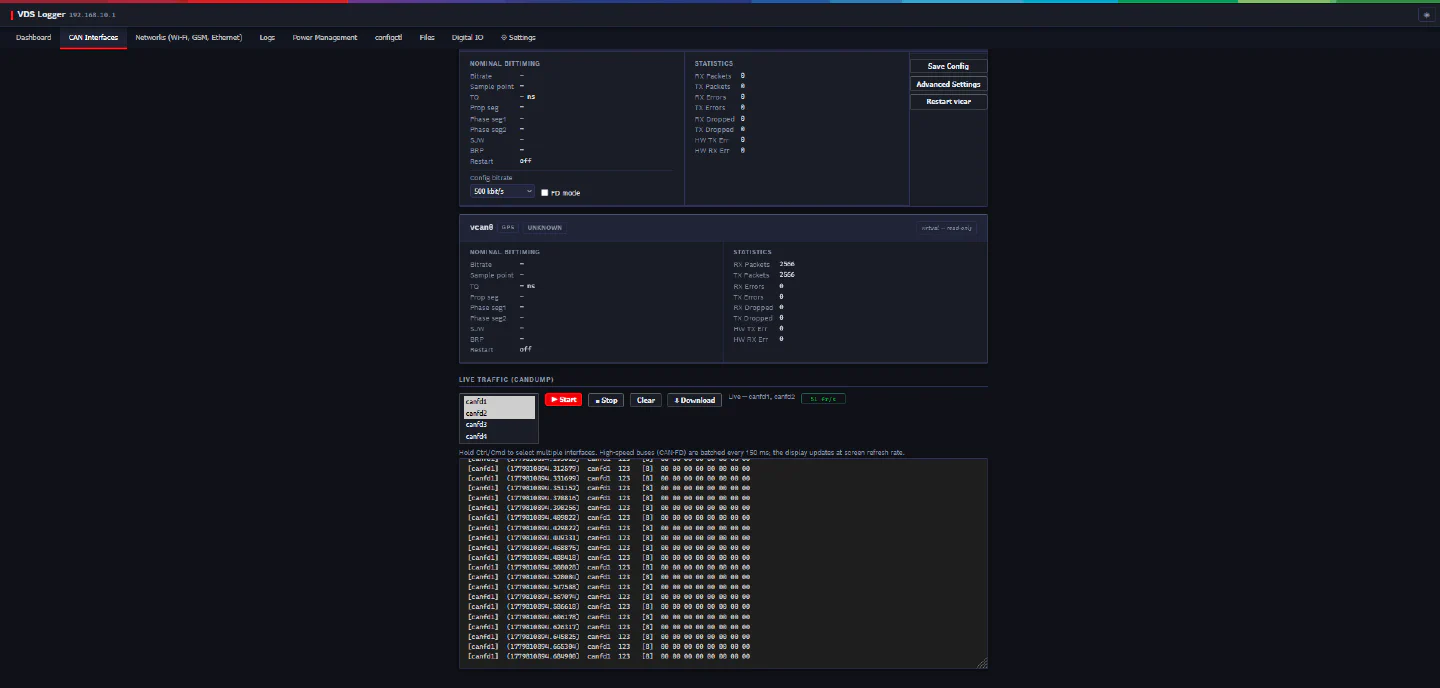Click the last line of the candump output

click(609, 656)
